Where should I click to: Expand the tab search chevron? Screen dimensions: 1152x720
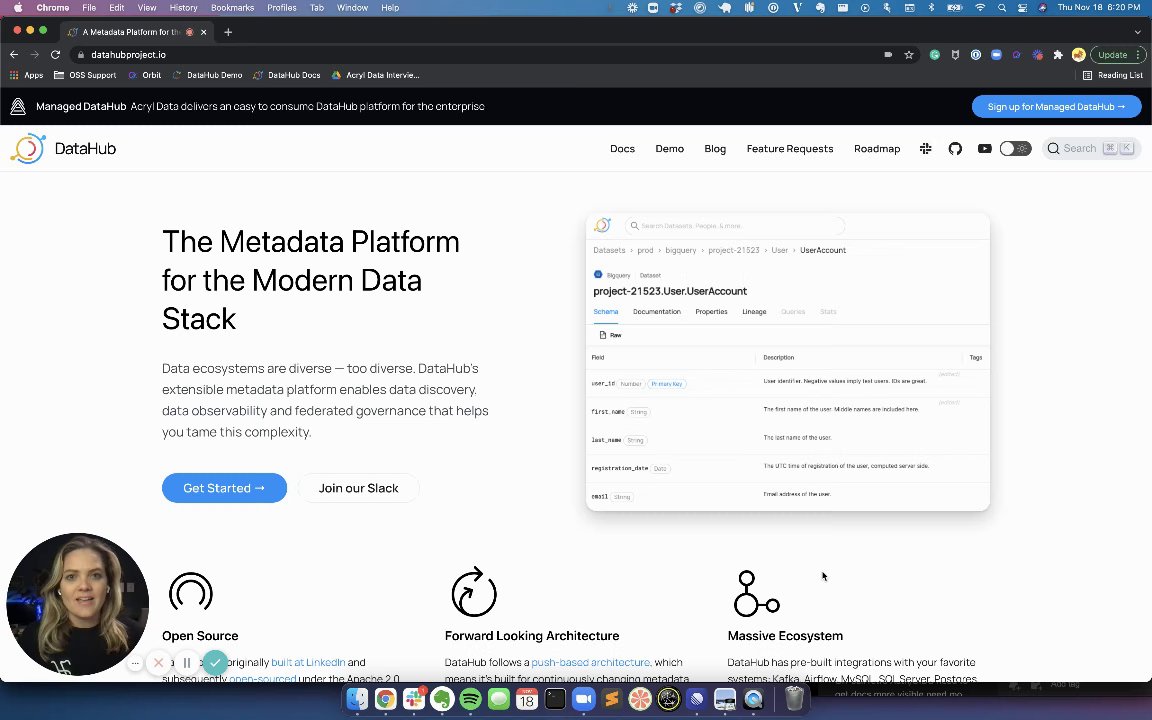coord(1137,32)
